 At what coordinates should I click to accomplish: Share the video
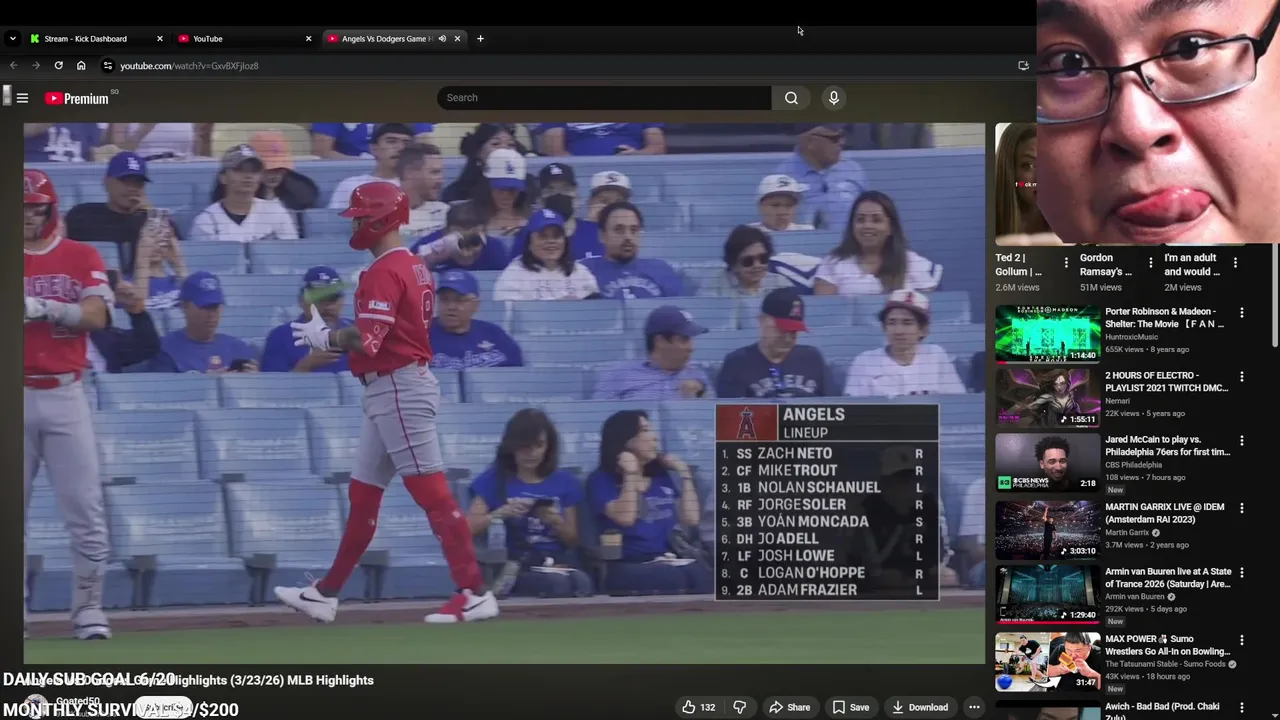pos(789,707)
